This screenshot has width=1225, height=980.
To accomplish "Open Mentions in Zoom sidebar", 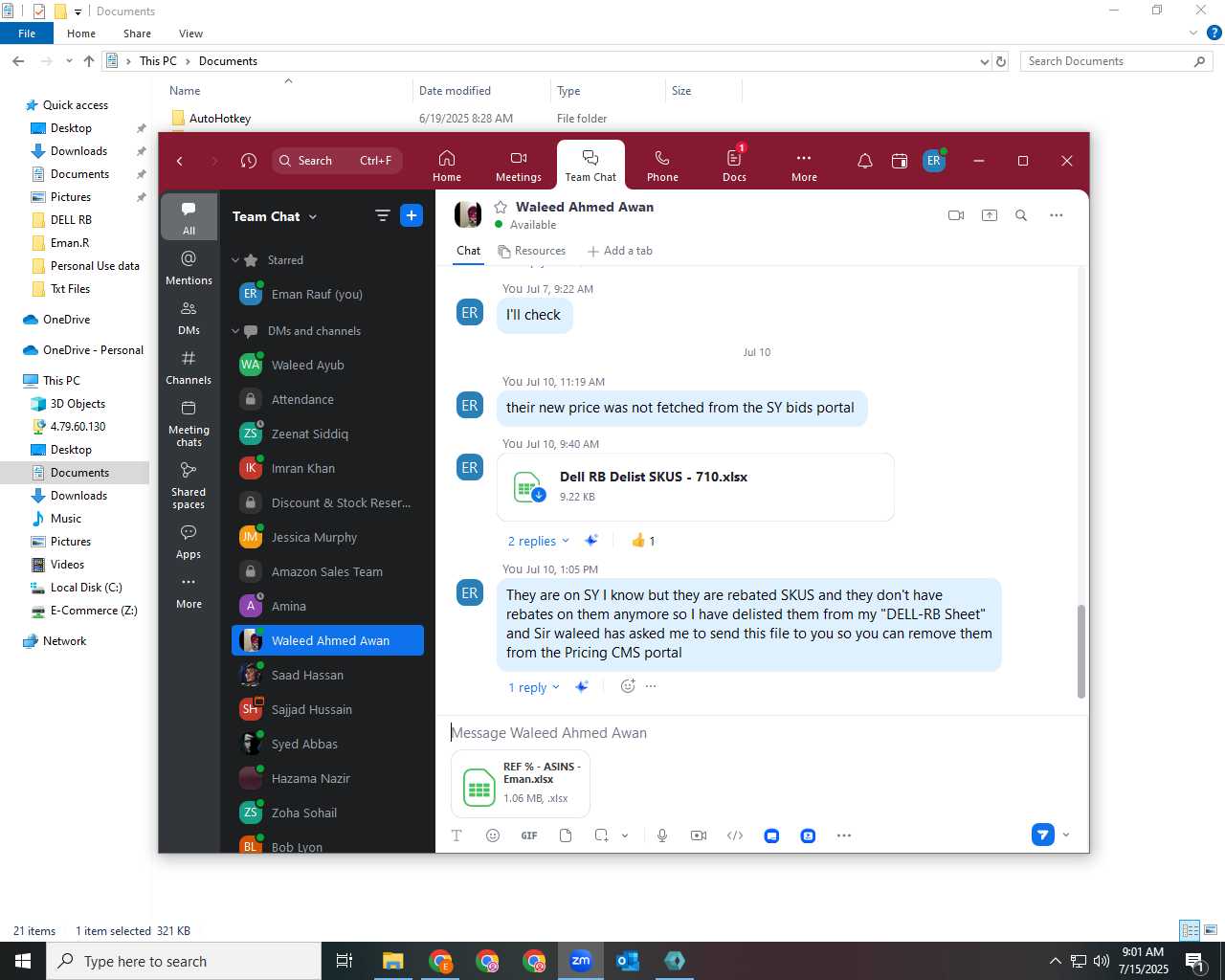I will (189, 268).
